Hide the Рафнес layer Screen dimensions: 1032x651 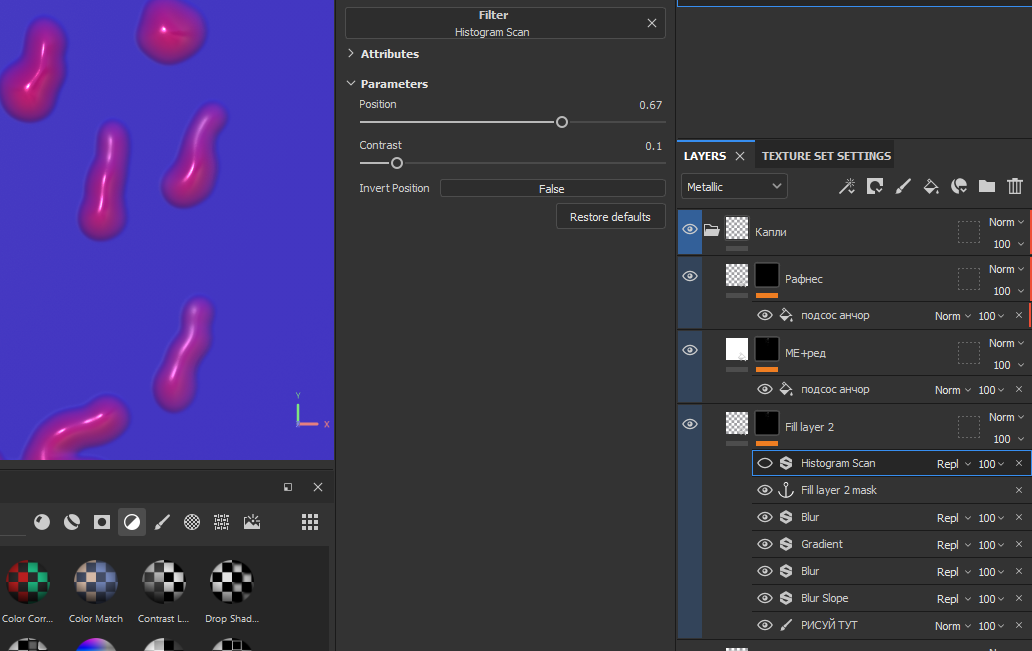click(x=690, y=276)
